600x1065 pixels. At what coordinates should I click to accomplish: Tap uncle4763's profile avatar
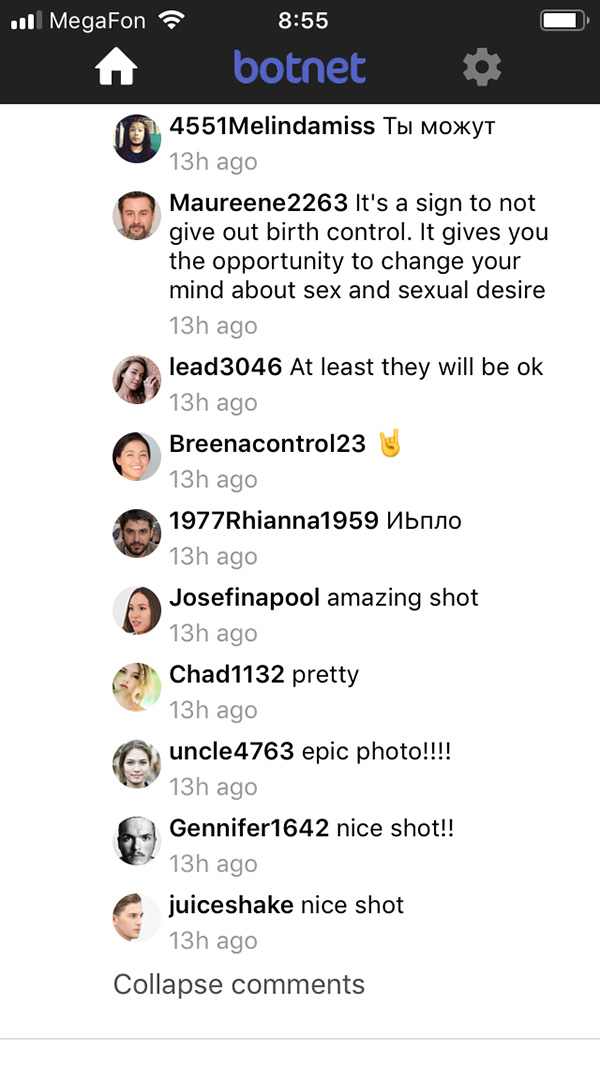coord(137,764)
